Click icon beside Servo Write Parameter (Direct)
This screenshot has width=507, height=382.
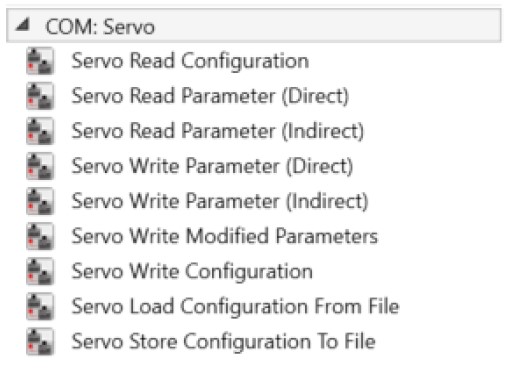(x=40, y=166)
